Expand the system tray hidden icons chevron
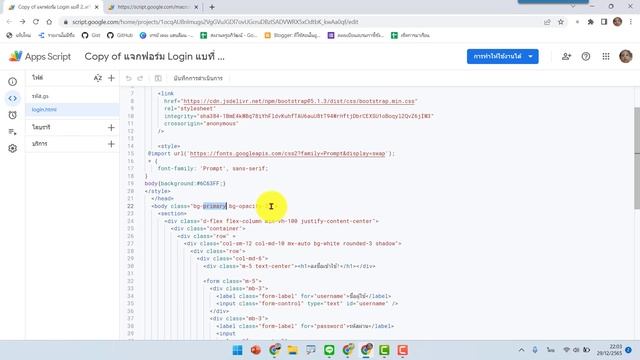This screenshot has width=640, height=360. [x=521, y=350]
